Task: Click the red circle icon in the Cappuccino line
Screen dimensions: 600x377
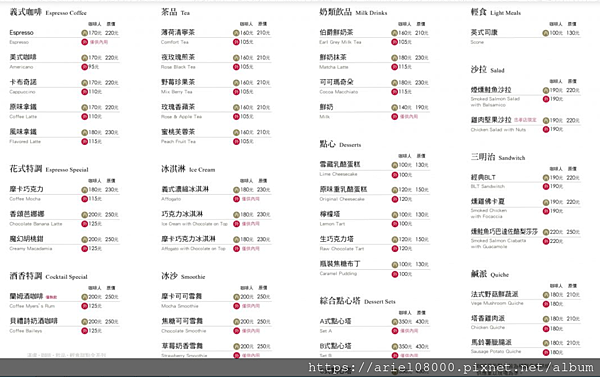Action: pos(85,92)
